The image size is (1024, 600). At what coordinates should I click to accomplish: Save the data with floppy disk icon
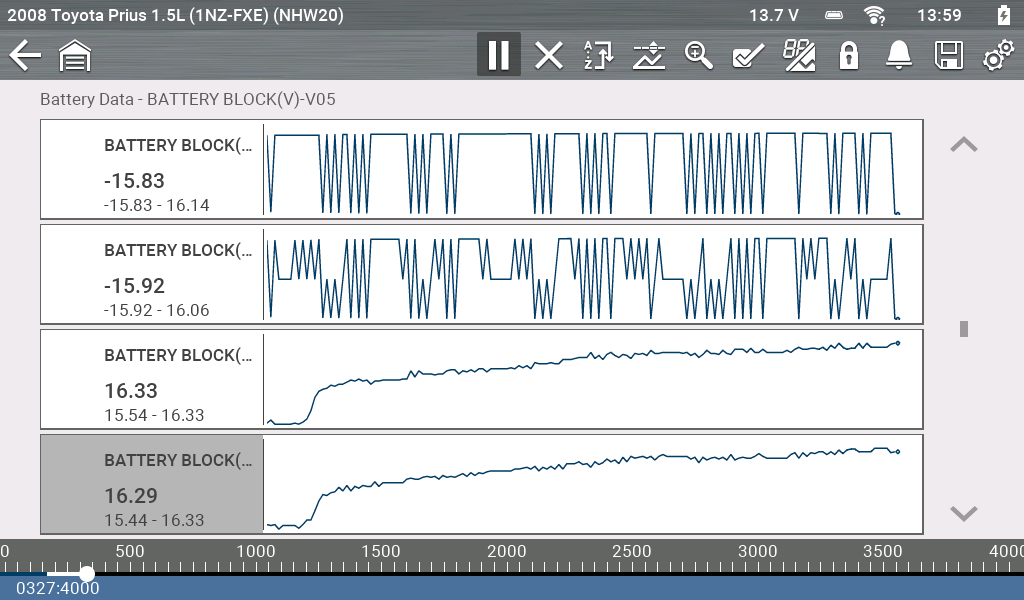click(x=948, y=55)
